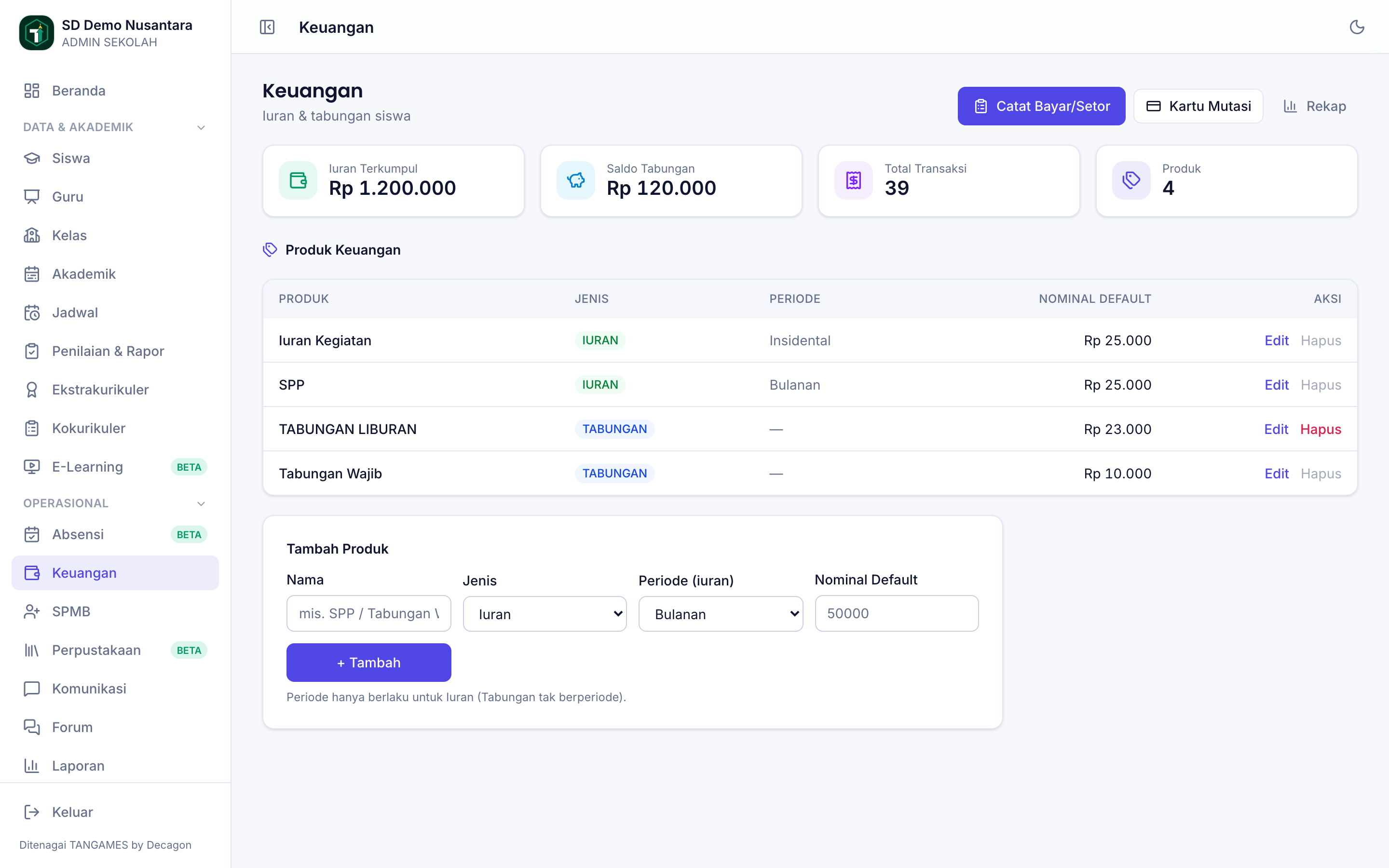Click the Catat Bayar/Setor button

1041,106
